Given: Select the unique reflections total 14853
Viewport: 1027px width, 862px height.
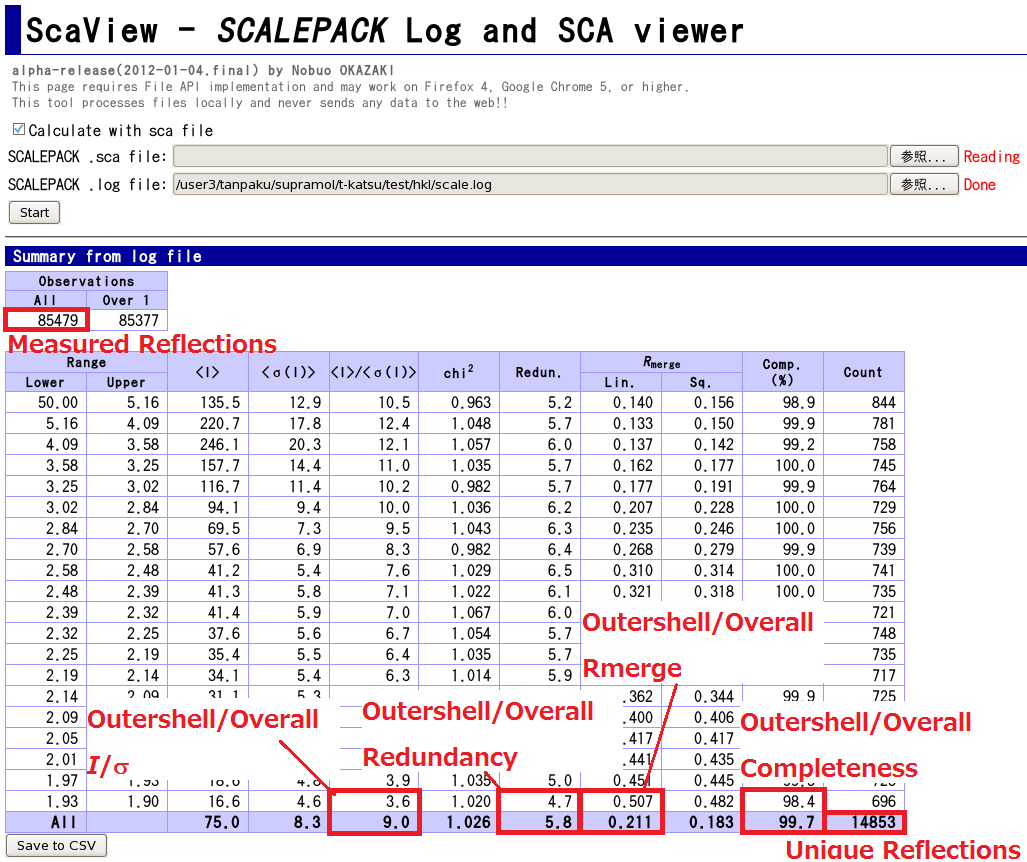Looking at the screenshot, I should [865, 822].
